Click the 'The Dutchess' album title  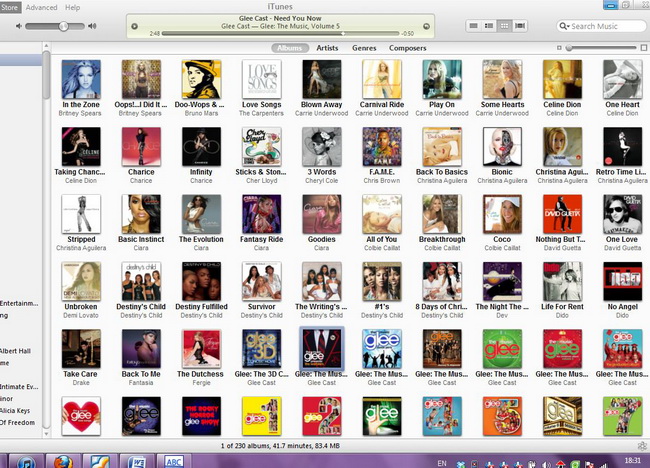click(201, 374)
